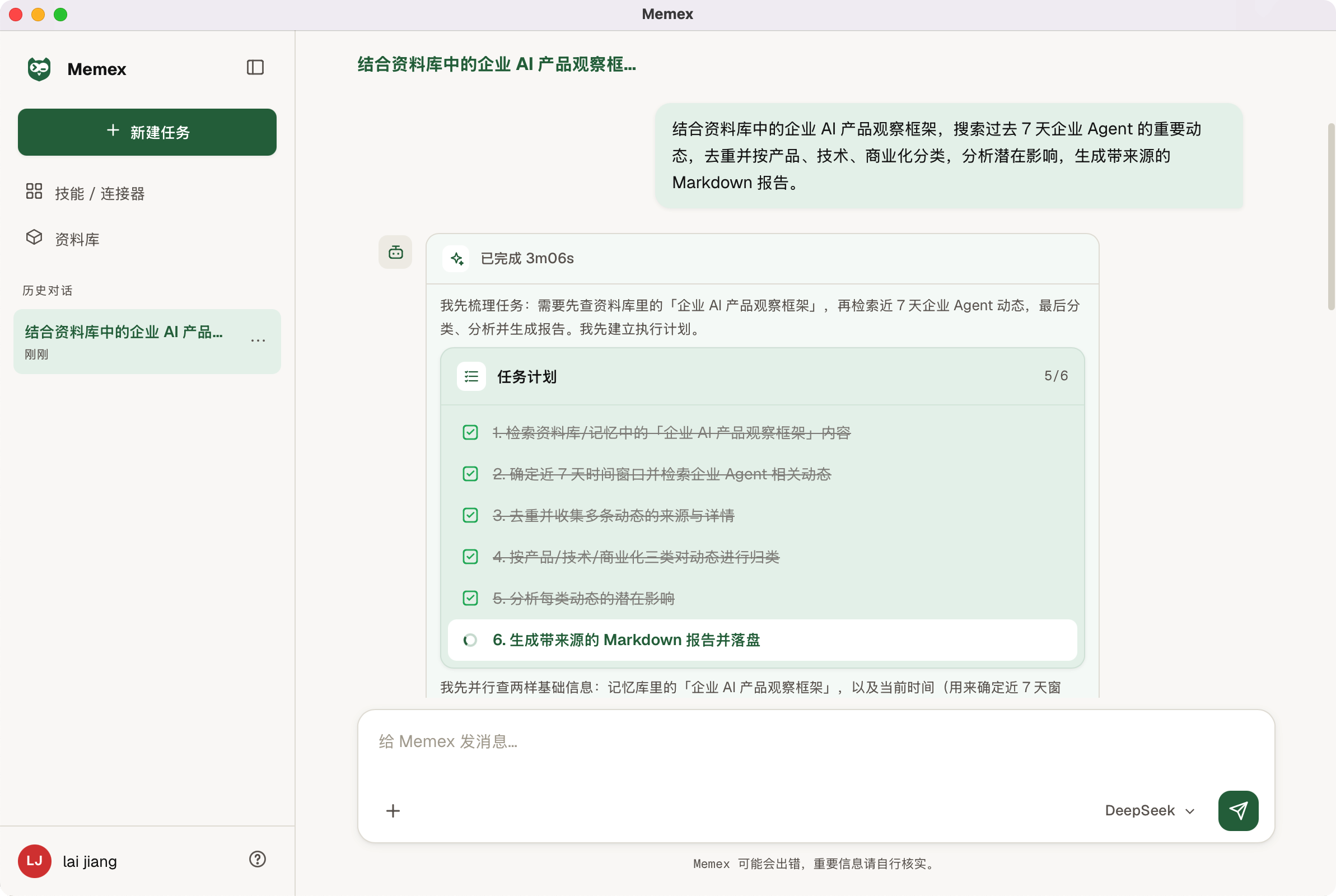The width and height of the screenshot is (1336, 896).
Task: Click the Memex window title bar text
Action: click(667, 13)
